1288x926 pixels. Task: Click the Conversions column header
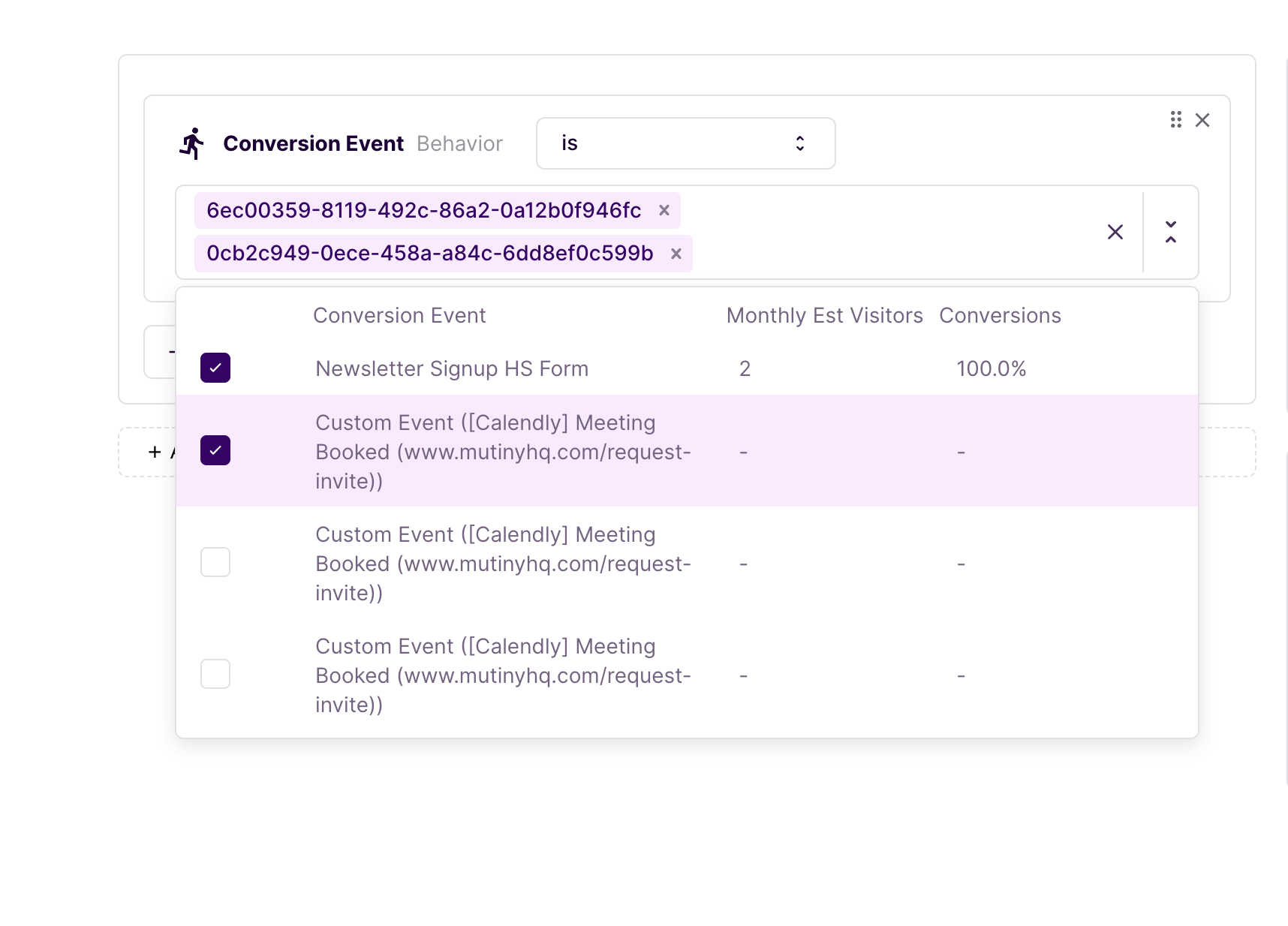pos(1000,315)
